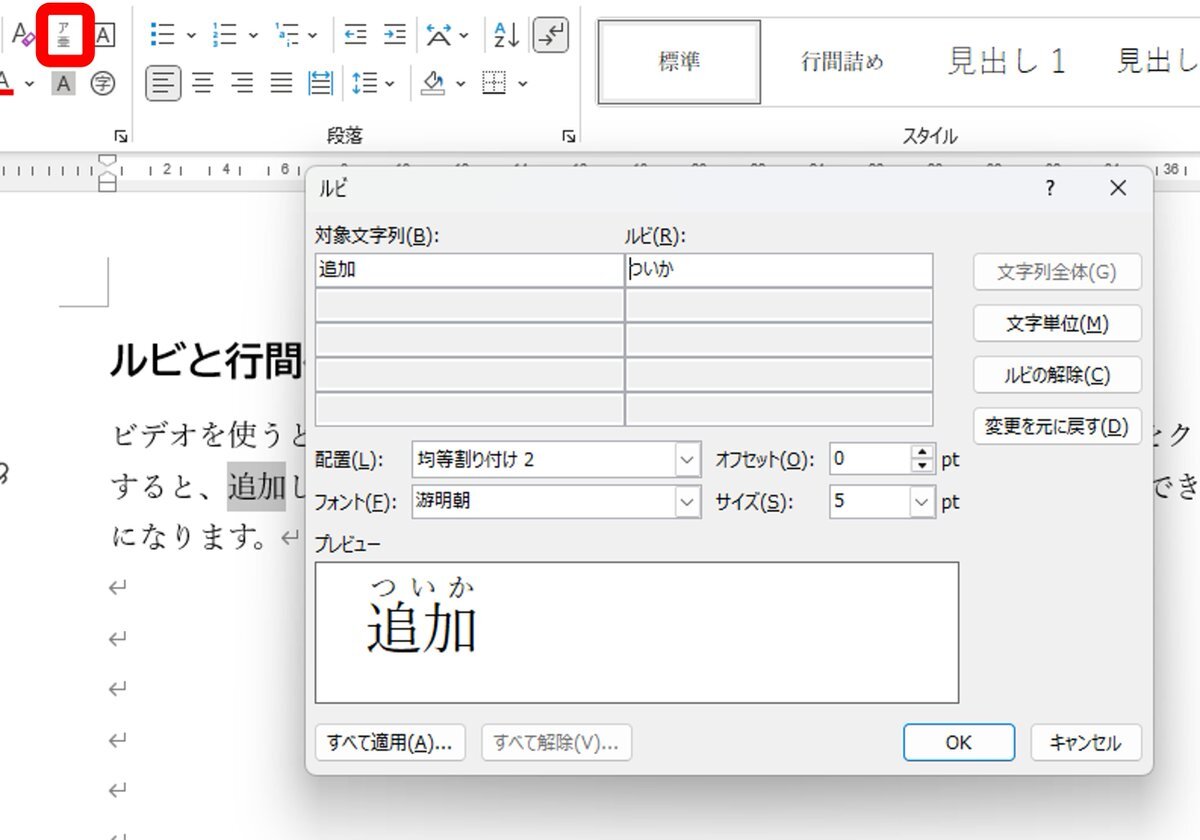Click the OK button in Ruby dialog

pos(958,742)
